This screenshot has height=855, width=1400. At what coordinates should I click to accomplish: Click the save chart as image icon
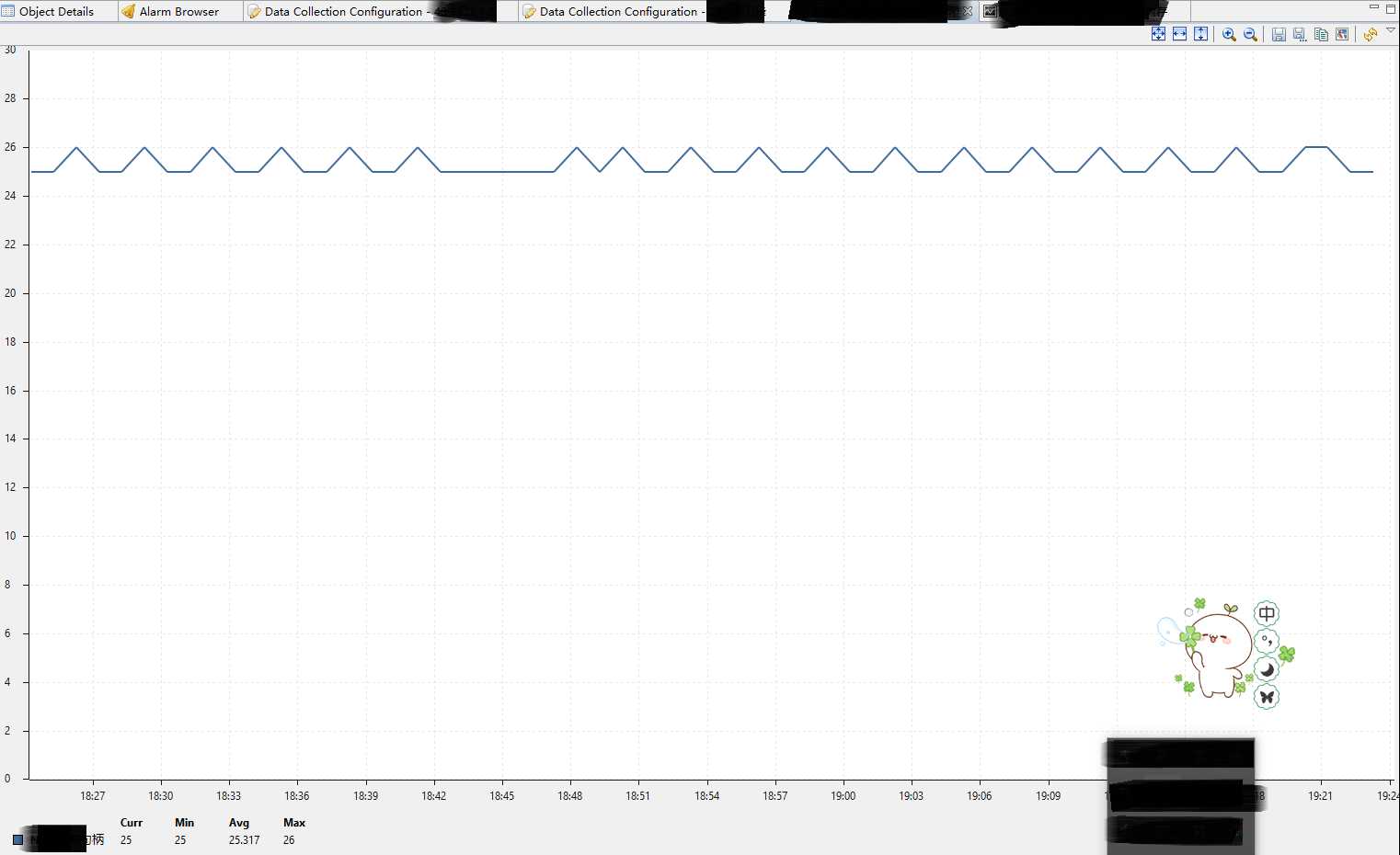tap(1342, 34)
